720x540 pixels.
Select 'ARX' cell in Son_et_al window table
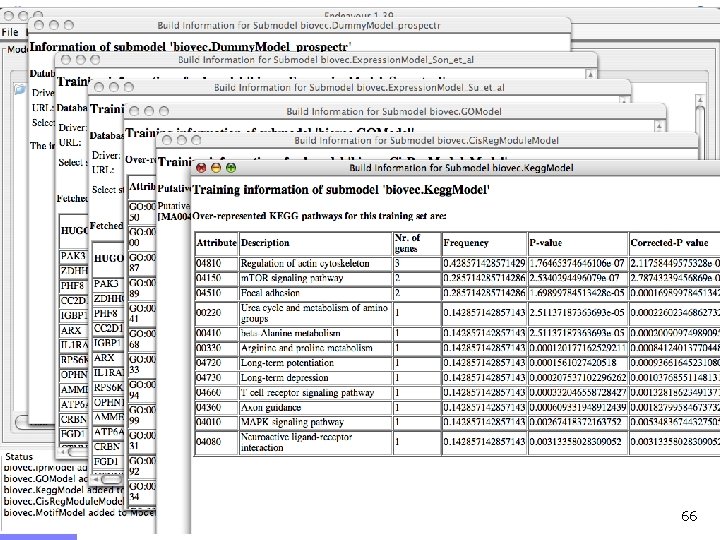pos(73,331)
